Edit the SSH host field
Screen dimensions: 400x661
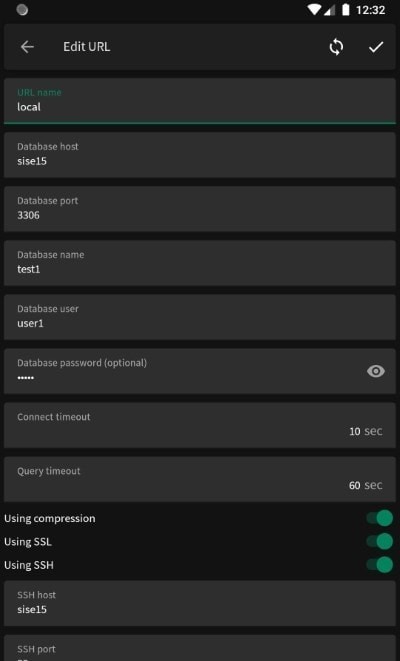[x=200, y=603]
